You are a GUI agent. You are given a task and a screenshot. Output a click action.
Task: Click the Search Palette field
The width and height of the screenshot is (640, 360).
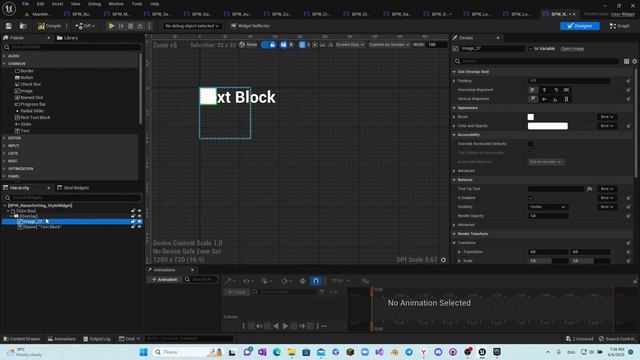pyautogui.click(x=72, y=47)
